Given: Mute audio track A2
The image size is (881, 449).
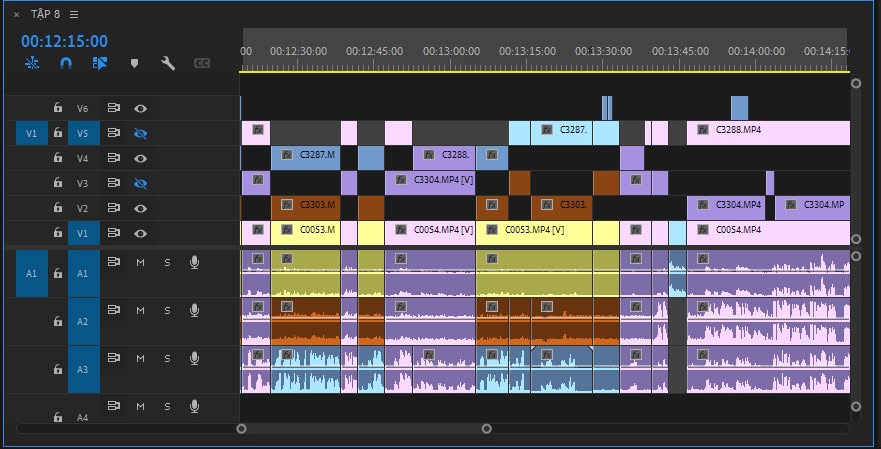Looking at the screenshot, I should (140, 310).
